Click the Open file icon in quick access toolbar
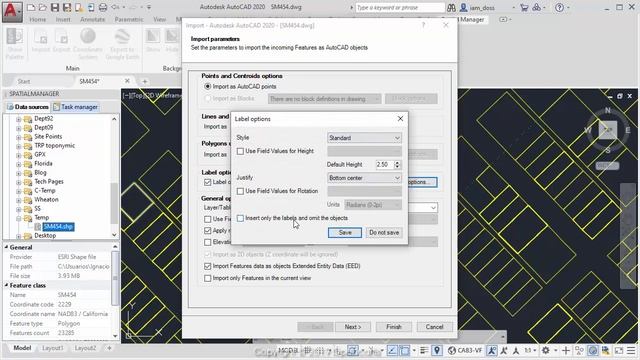Image resolution: width=640 pixels, height=360 pixels. coord(42,7)
